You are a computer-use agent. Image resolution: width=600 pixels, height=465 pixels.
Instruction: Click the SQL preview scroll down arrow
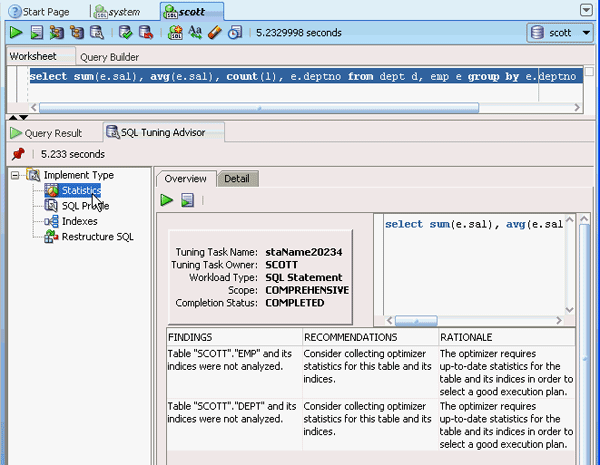coord(569,309)
